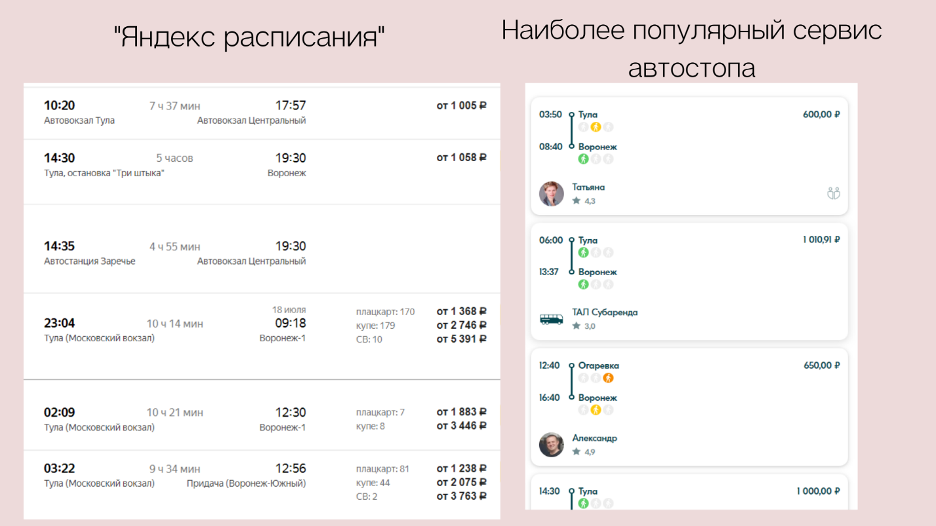Select the ride priced 600,00 ₽
Screen dimensions: 936x526
(689, 156)
